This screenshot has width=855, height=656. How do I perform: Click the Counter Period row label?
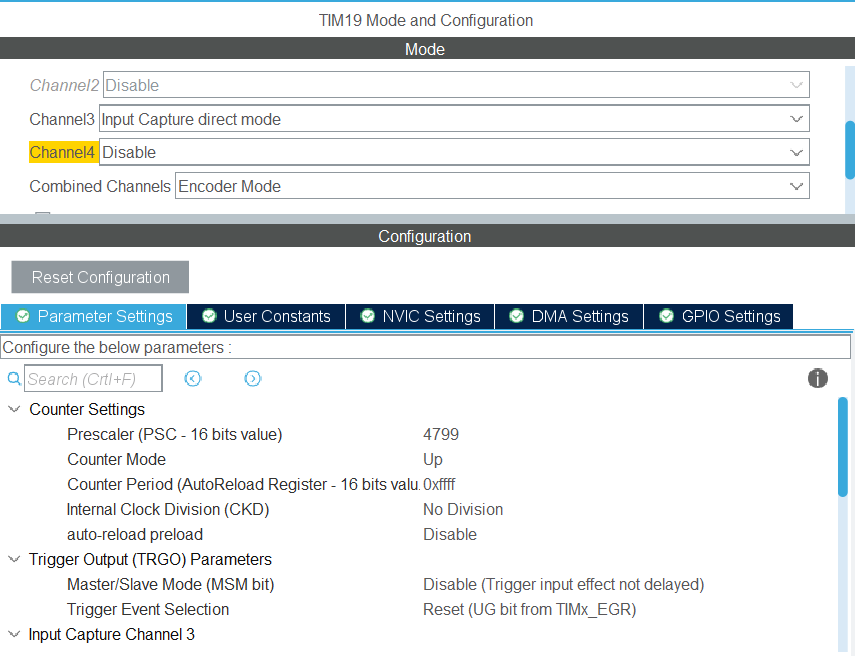pyautogui.click(x=243, y=485)
